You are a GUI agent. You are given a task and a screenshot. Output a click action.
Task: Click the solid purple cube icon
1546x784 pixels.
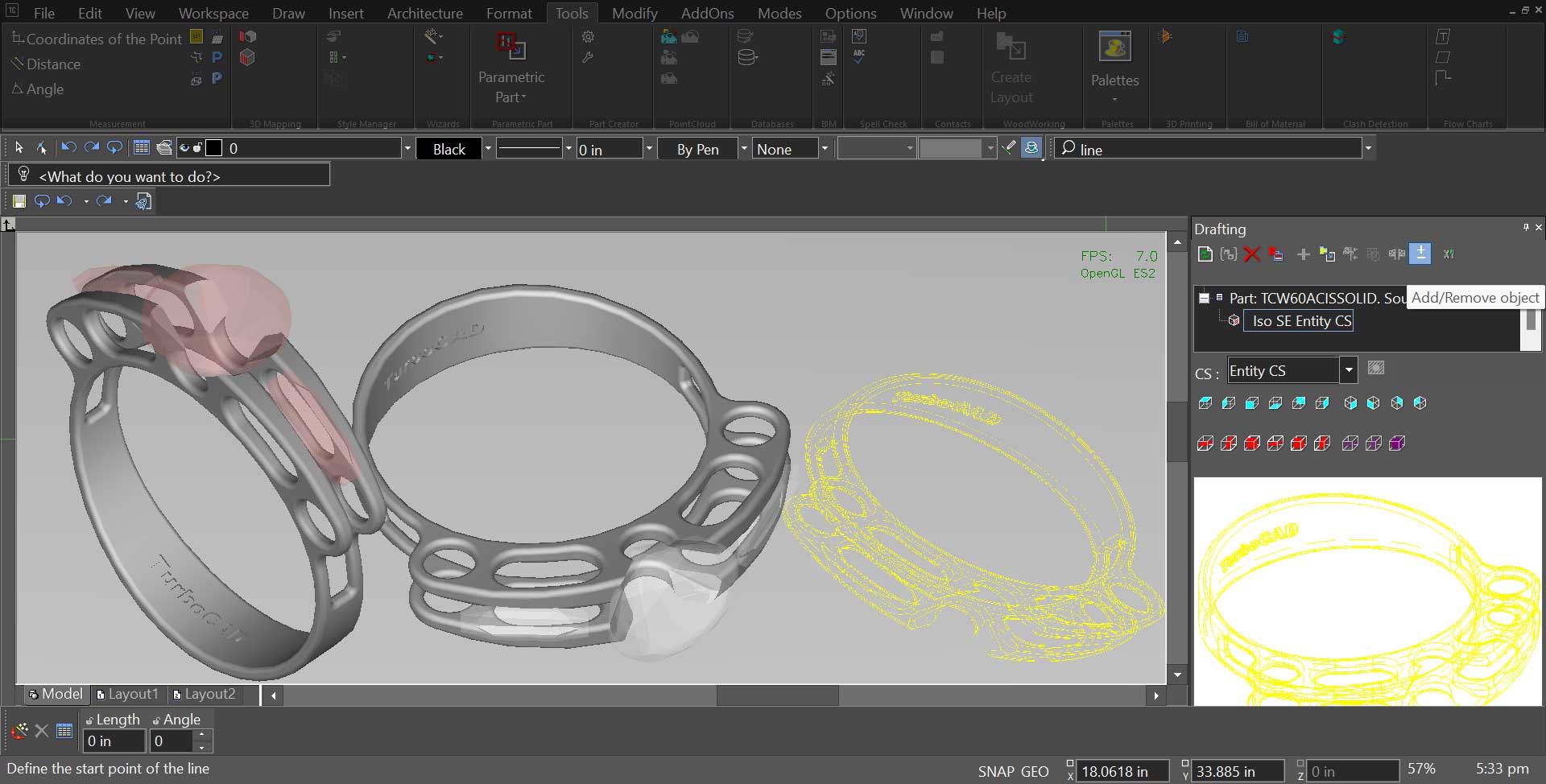tap(1397, 443)
